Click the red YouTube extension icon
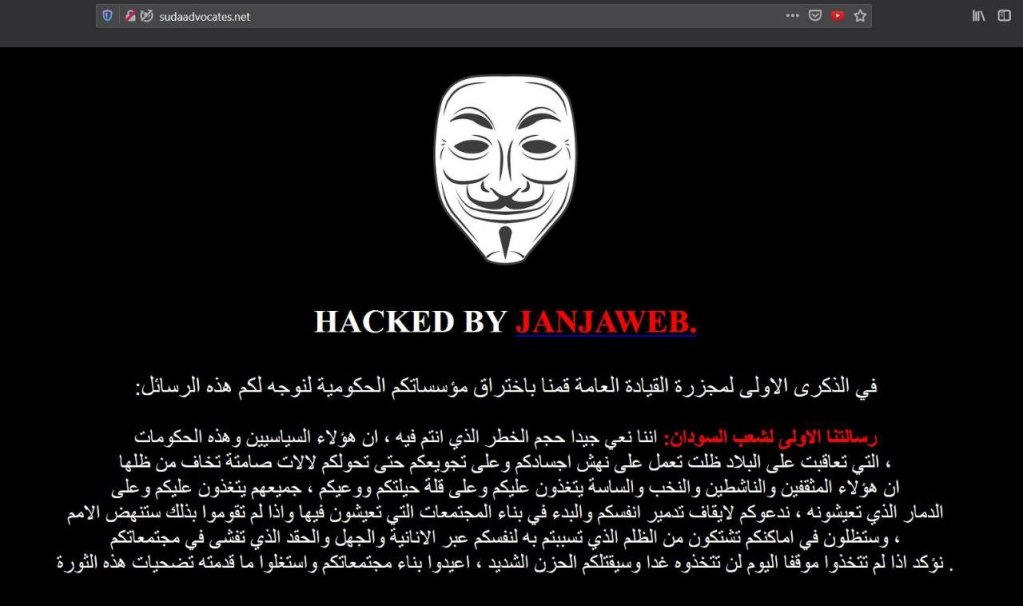This screenshot has width=1023, height=606. tap(838, 16)
